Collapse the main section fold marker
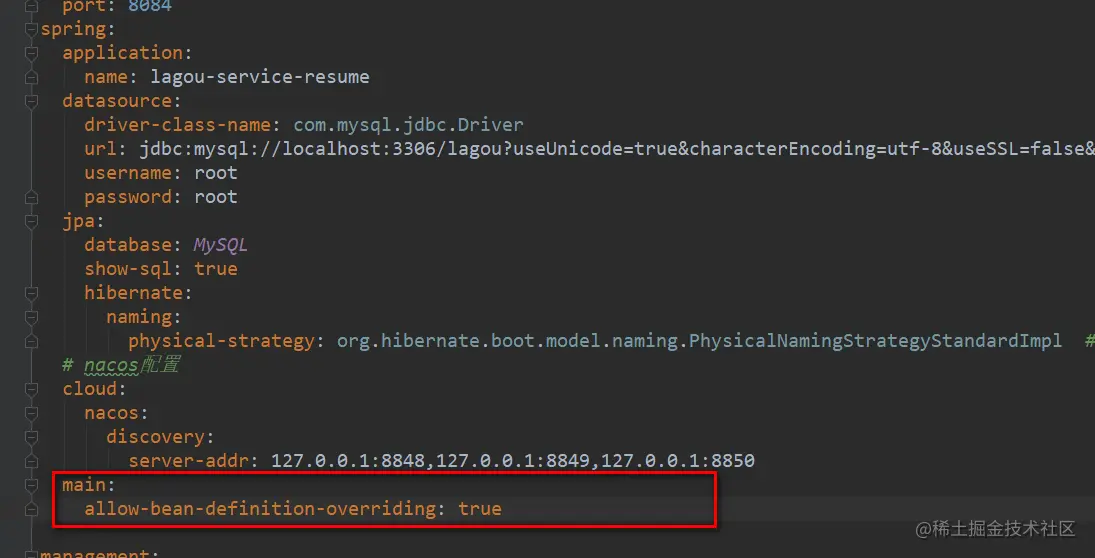The width and height of the screenshot is (1095, 558). tap(30, 485)
